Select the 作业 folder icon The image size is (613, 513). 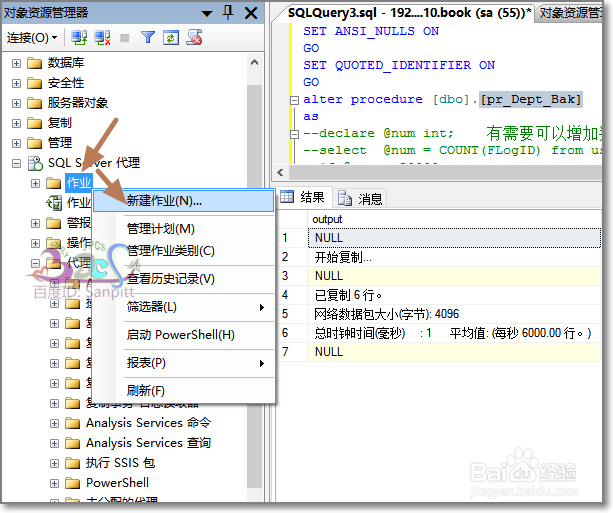[x=54, y=183]
